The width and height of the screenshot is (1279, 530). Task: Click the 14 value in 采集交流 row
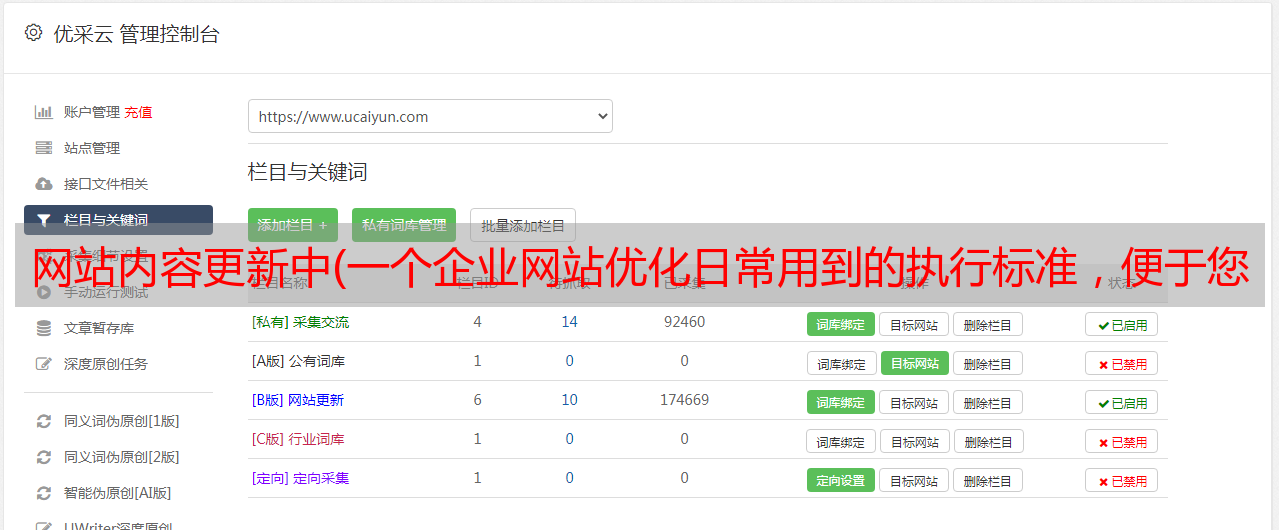pyautogui.click(x=569, y=322)
